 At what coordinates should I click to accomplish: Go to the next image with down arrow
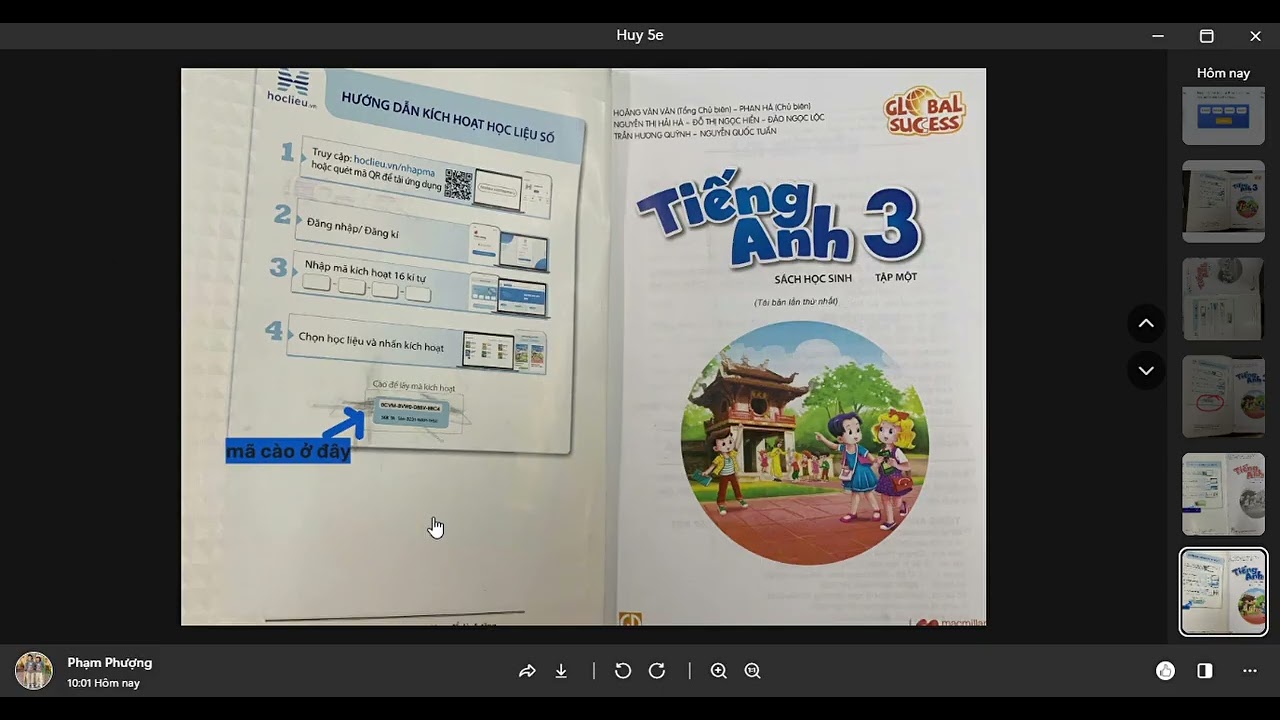coord(1146,370)
